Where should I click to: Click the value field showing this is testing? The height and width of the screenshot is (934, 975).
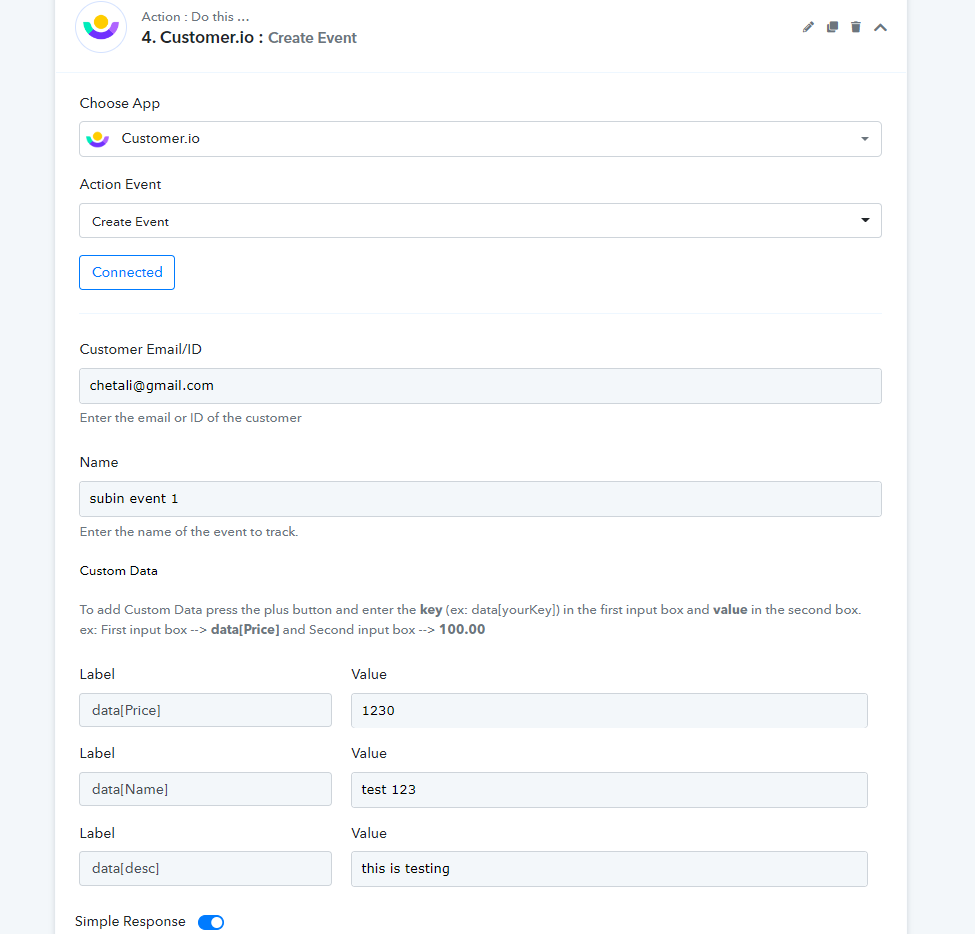point(609,869)
